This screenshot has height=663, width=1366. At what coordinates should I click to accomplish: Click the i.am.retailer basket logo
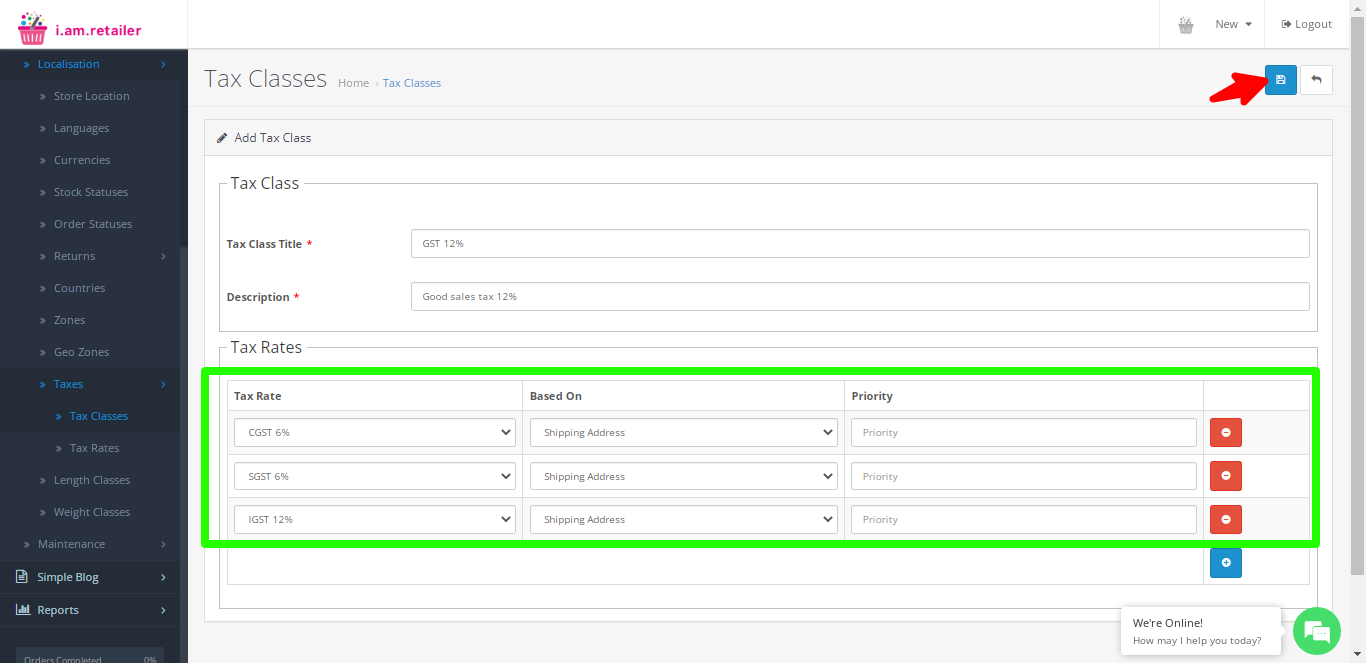33,29
